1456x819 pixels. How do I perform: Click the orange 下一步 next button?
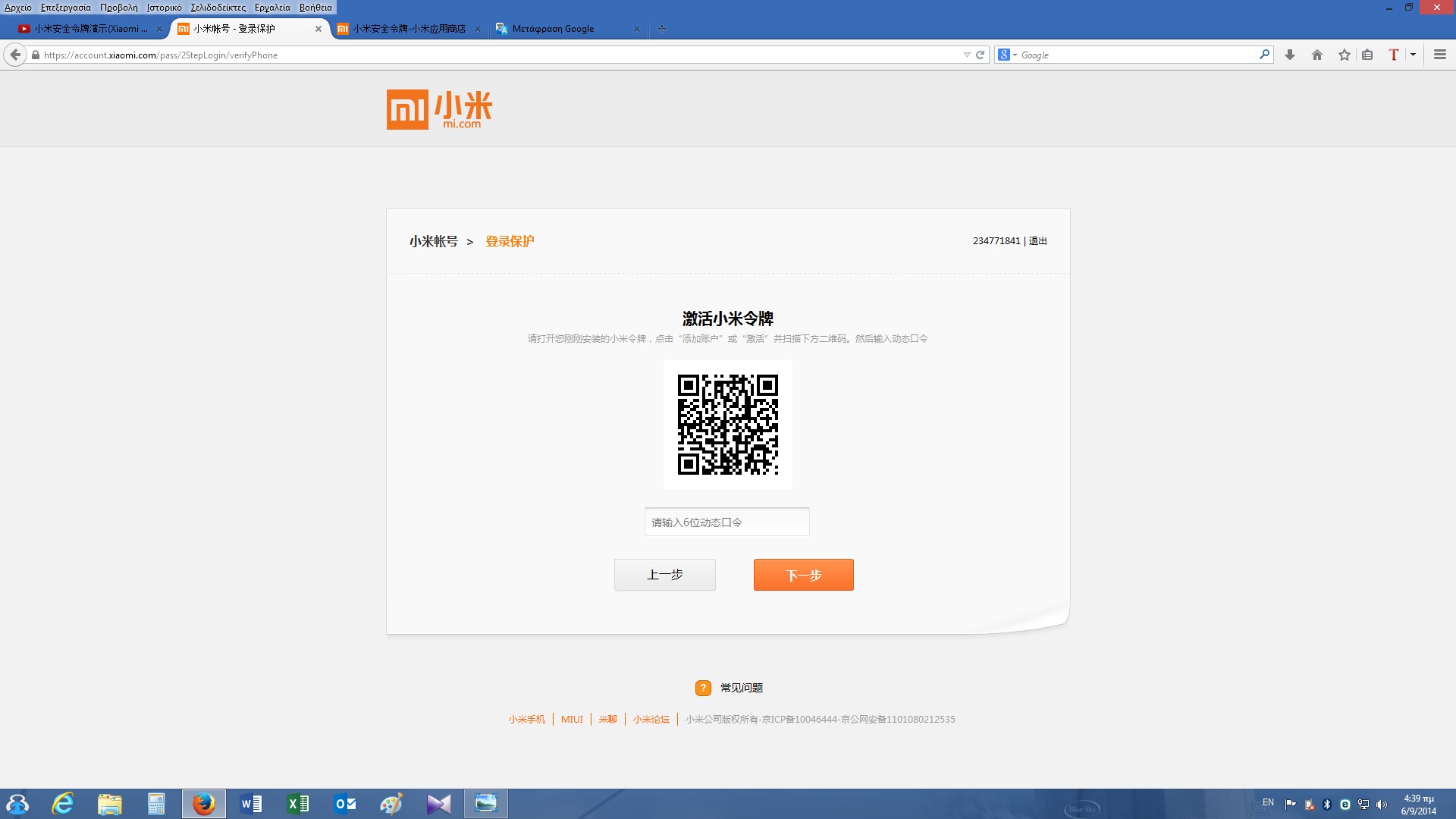pyautogui.click(x=803, y=575)
